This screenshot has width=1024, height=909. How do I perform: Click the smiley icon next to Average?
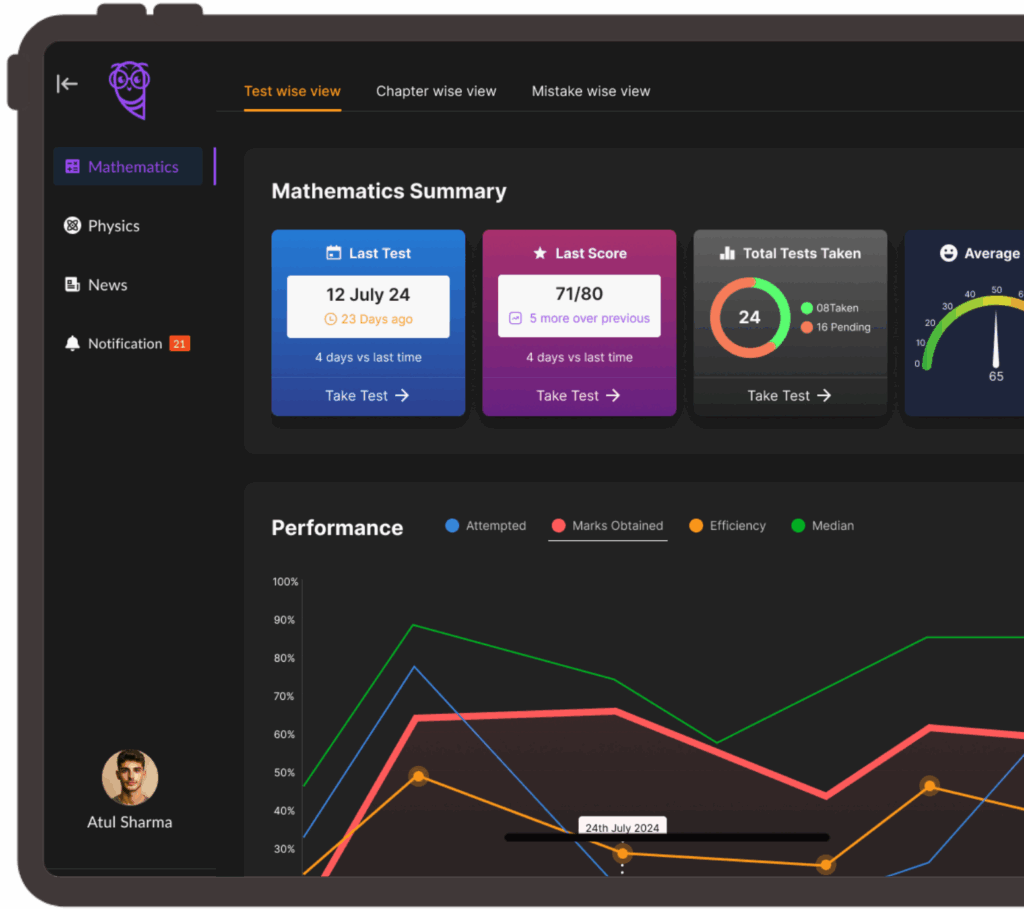948,254
